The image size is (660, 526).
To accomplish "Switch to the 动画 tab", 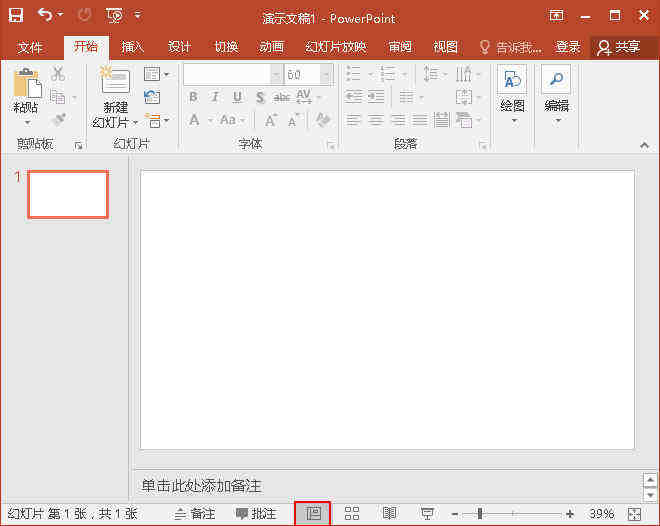I will point(271,47).
